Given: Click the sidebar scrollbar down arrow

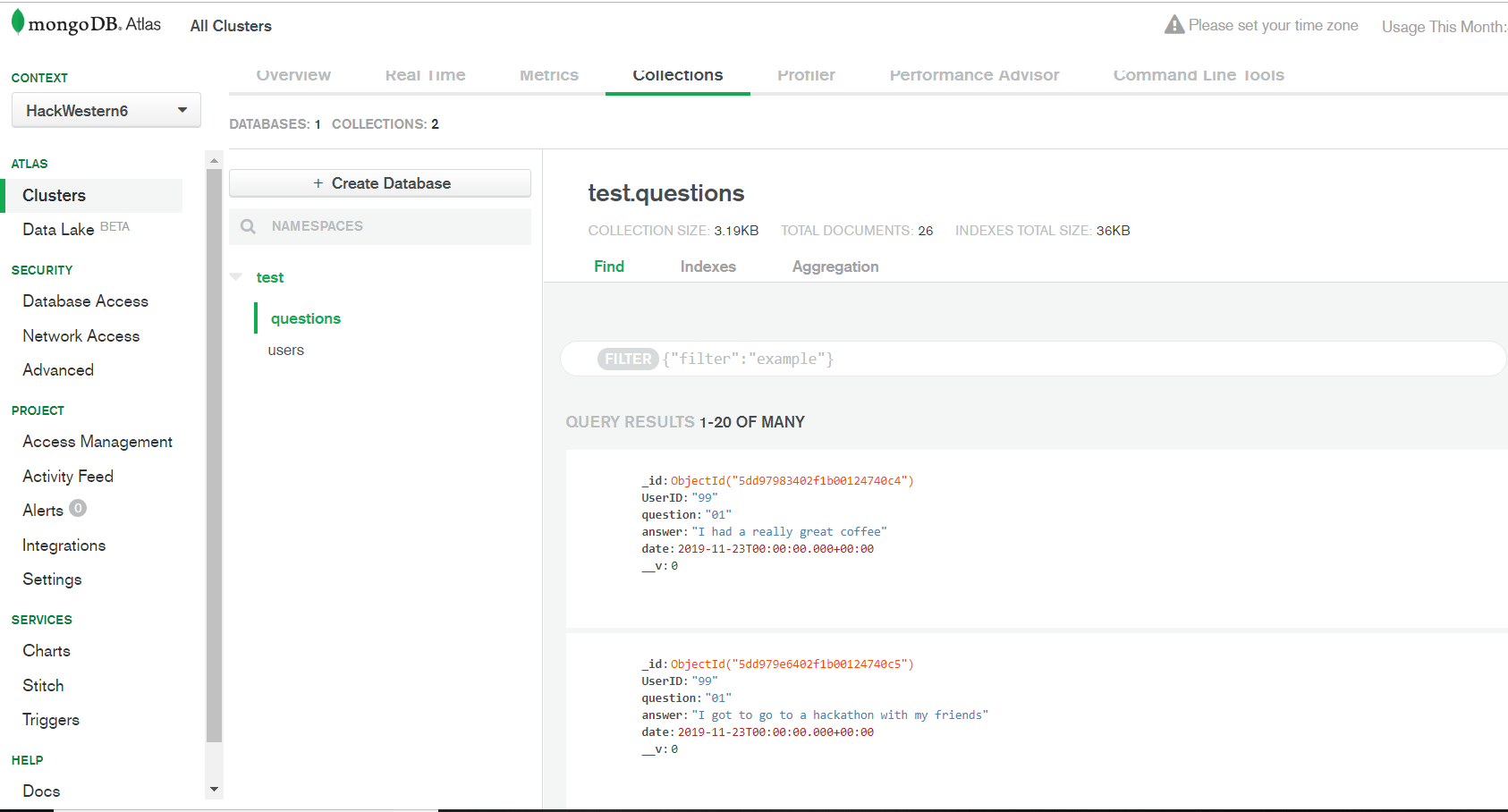Looking at the screenshot, I should pos(214,790).
